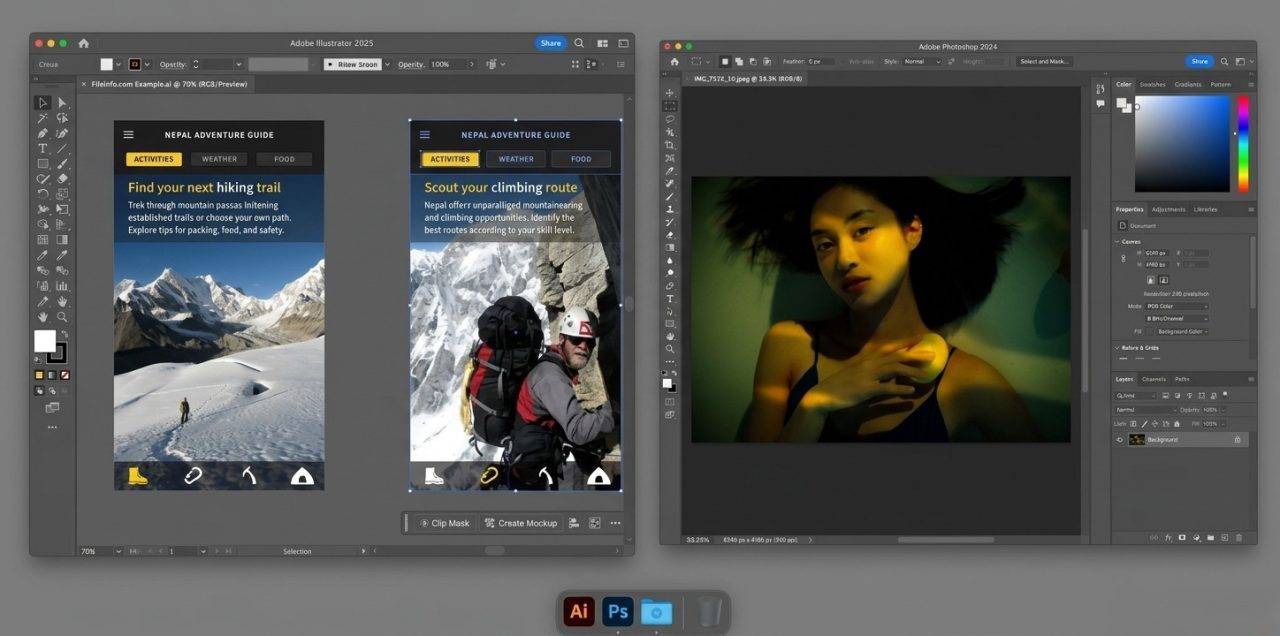Switch to the Libraries tab
Screen dimensions: 1280x636
click(x=1206, y=209)
